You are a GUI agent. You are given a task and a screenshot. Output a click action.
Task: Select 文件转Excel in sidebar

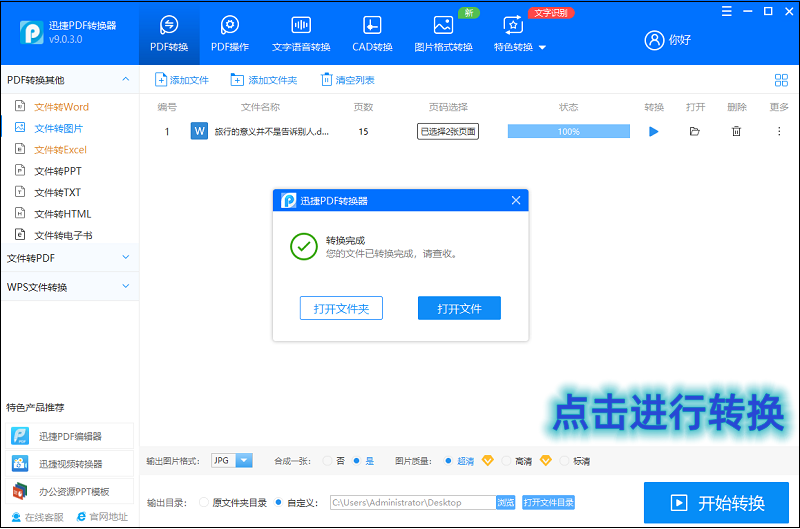[x=60, y=149]
